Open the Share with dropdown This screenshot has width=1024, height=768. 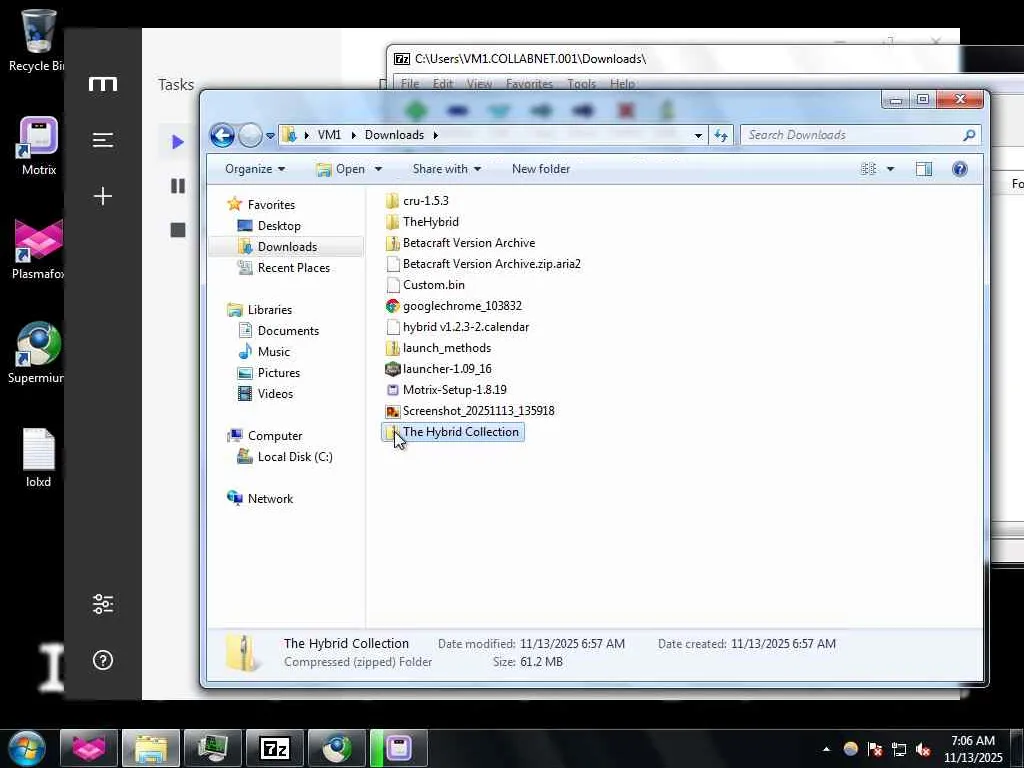(x=447, y=169)
